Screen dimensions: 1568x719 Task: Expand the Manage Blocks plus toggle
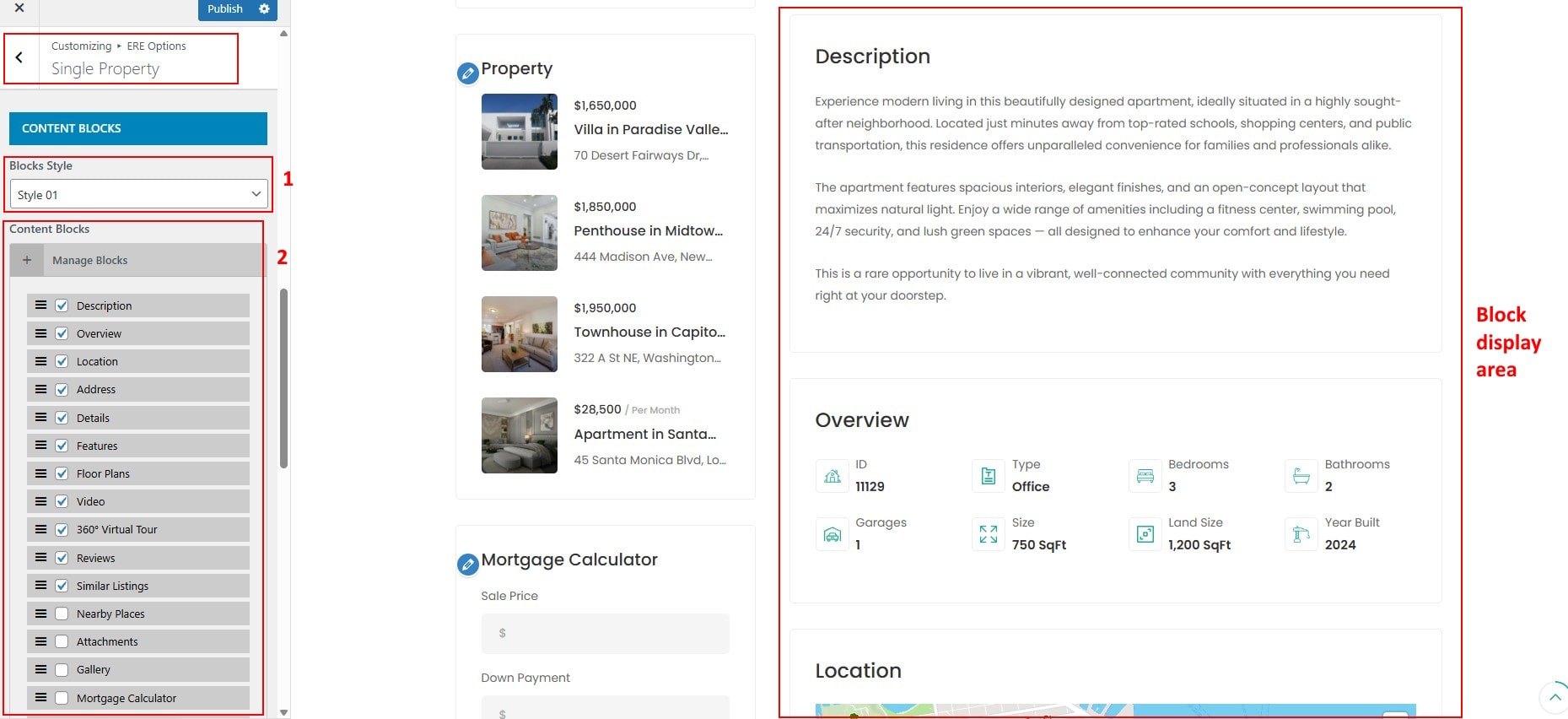[27, 260]
